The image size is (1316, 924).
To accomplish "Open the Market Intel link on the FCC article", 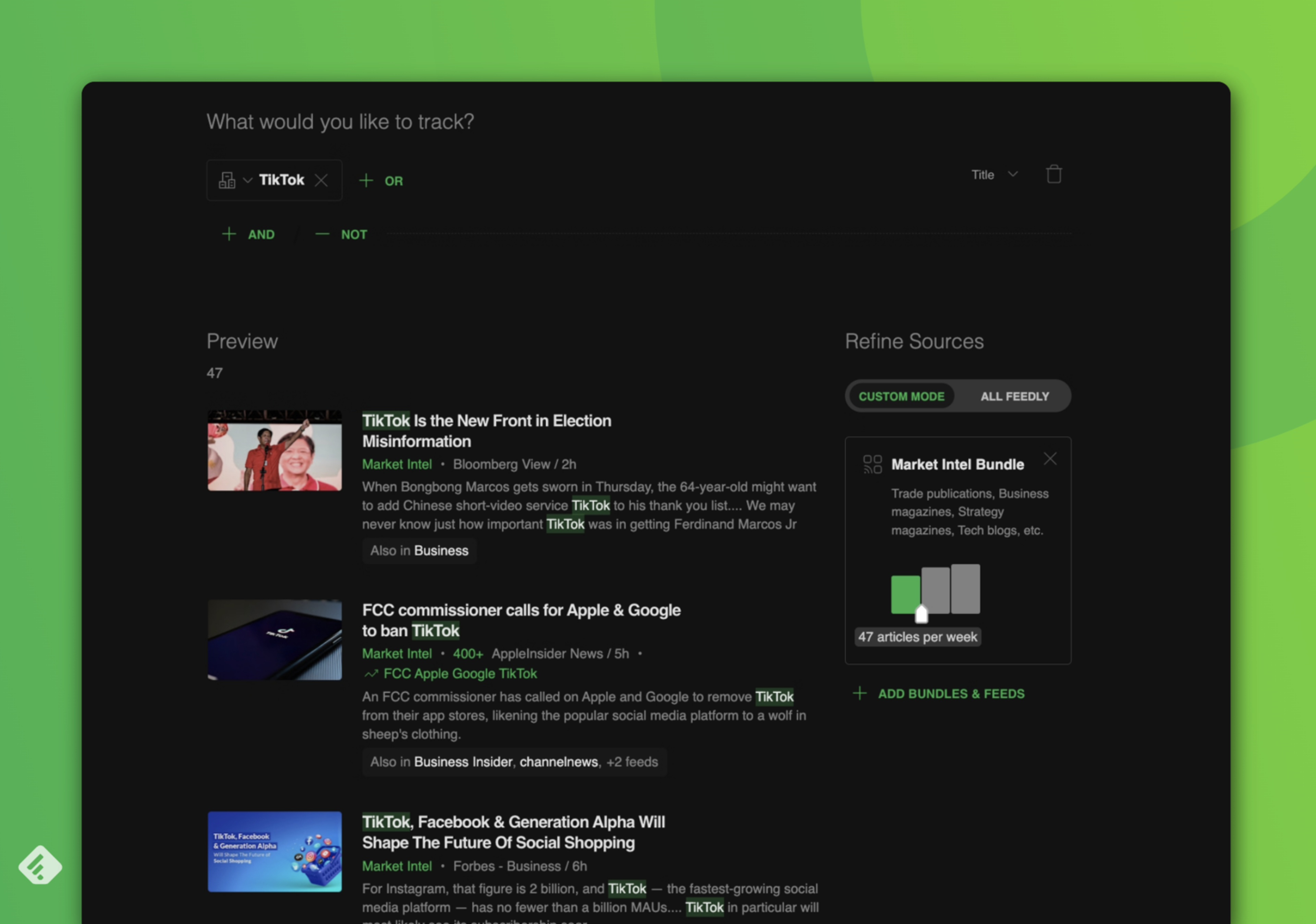I will pyautogui.click(x=397, y=654).
